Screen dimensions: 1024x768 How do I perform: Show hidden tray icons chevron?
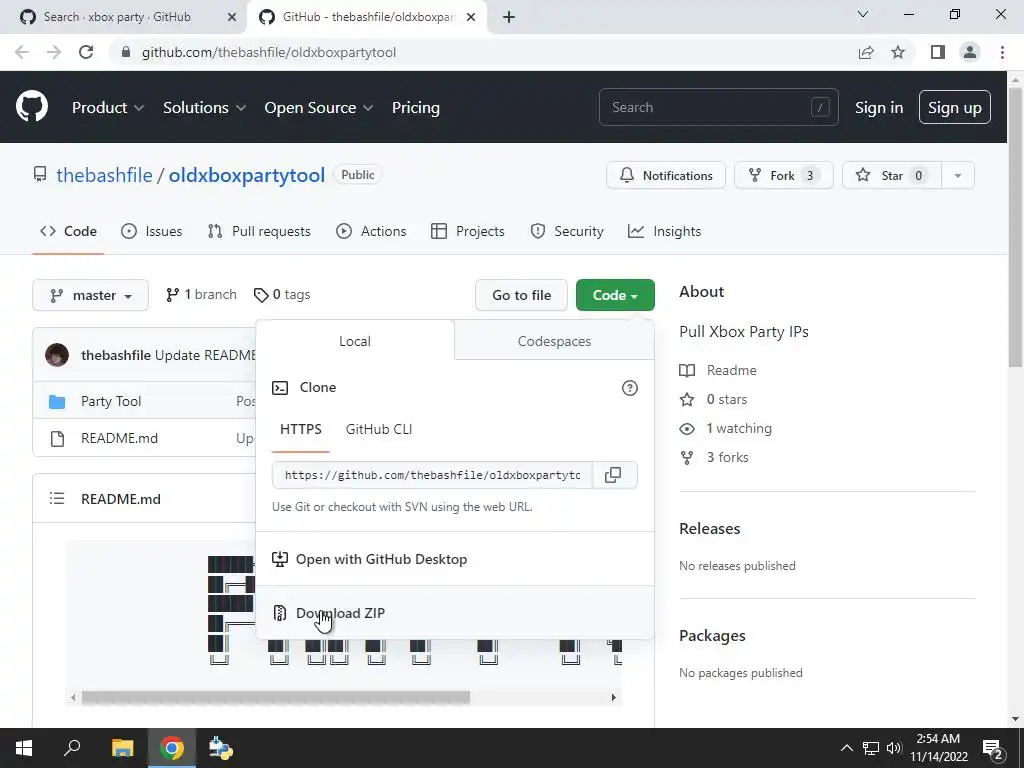tap(846, 748)
